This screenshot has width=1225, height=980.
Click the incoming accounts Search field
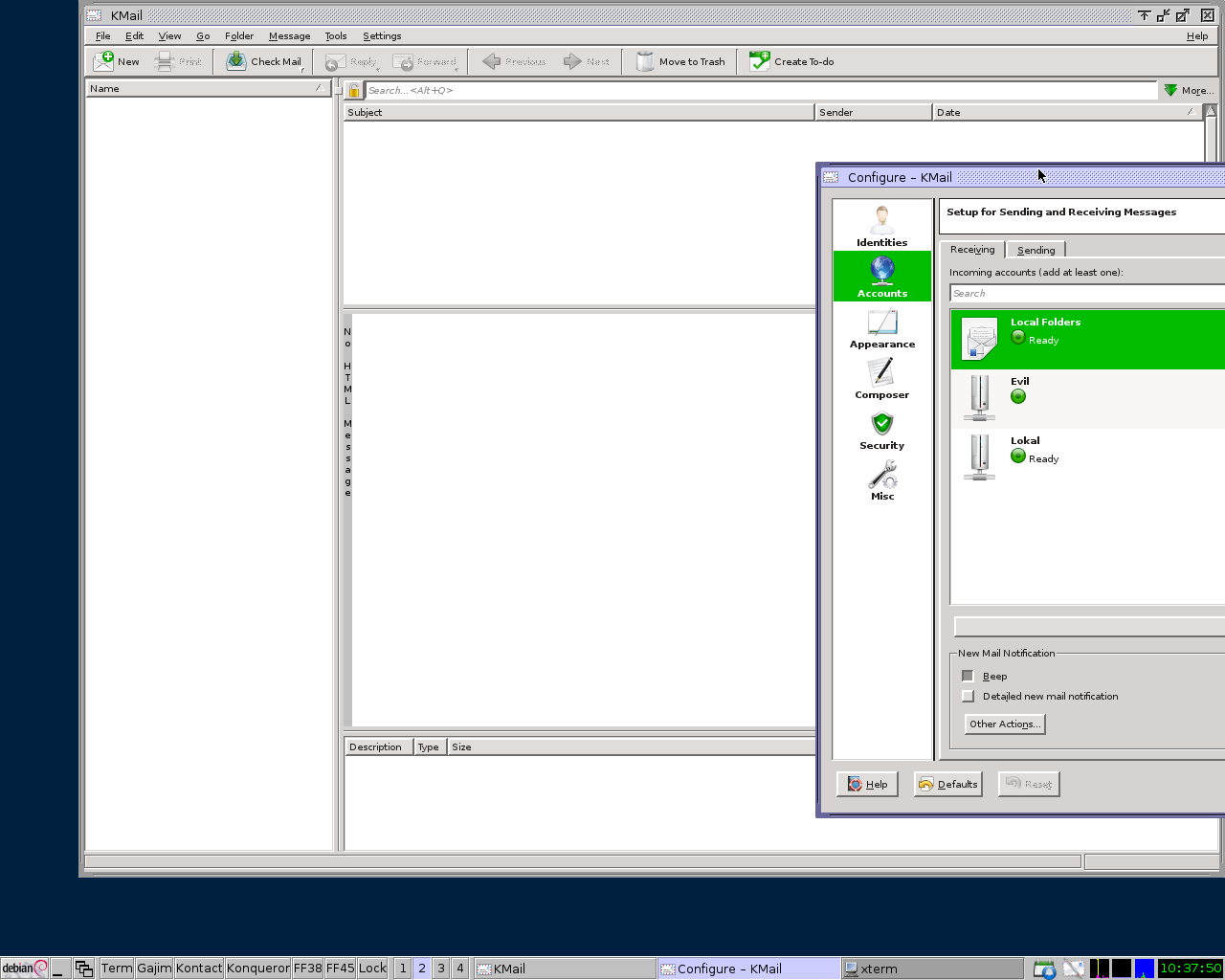[1087, 294]
